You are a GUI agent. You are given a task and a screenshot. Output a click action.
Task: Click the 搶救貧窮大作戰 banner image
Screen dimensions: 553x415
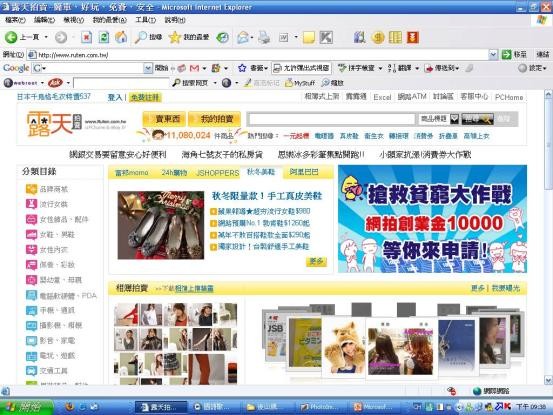click(x=432, y=219)
